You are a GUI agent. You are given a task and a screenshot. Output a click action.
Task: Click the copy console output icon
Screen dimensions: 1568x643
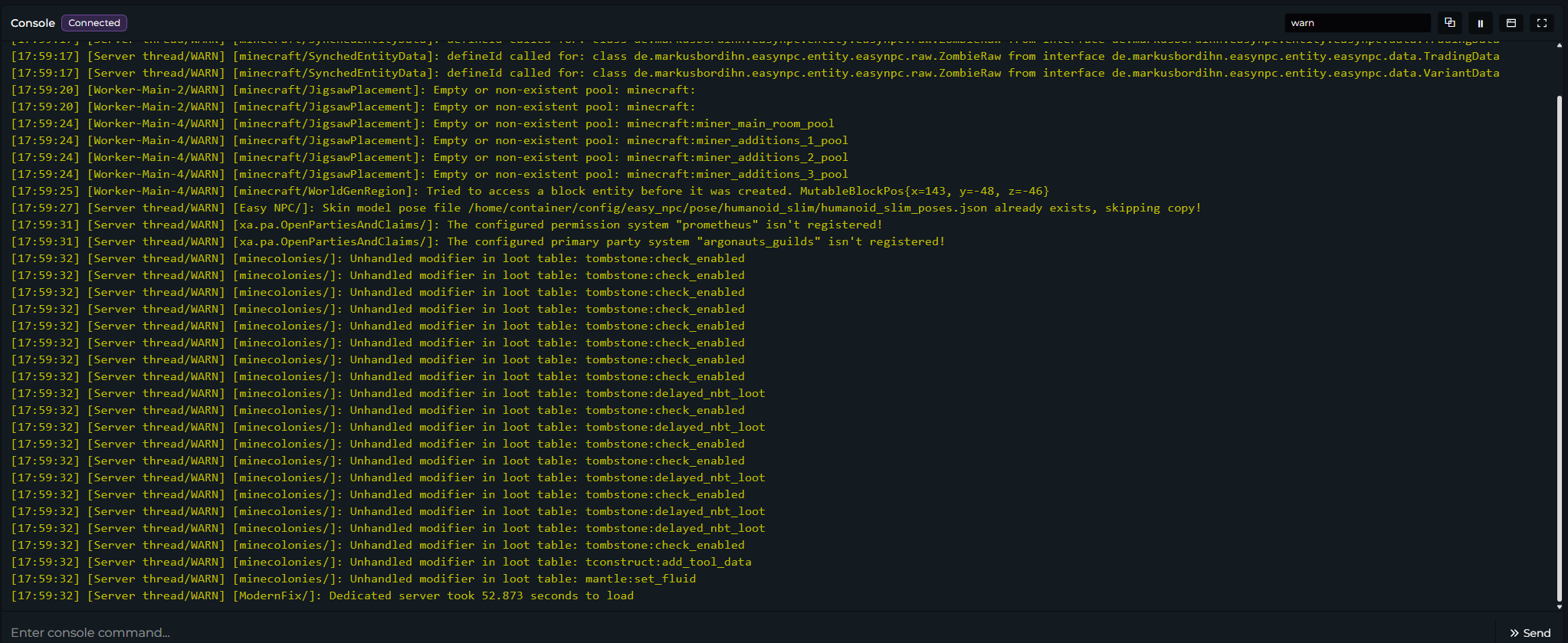pyautogui.click(x=1449, y=23)
